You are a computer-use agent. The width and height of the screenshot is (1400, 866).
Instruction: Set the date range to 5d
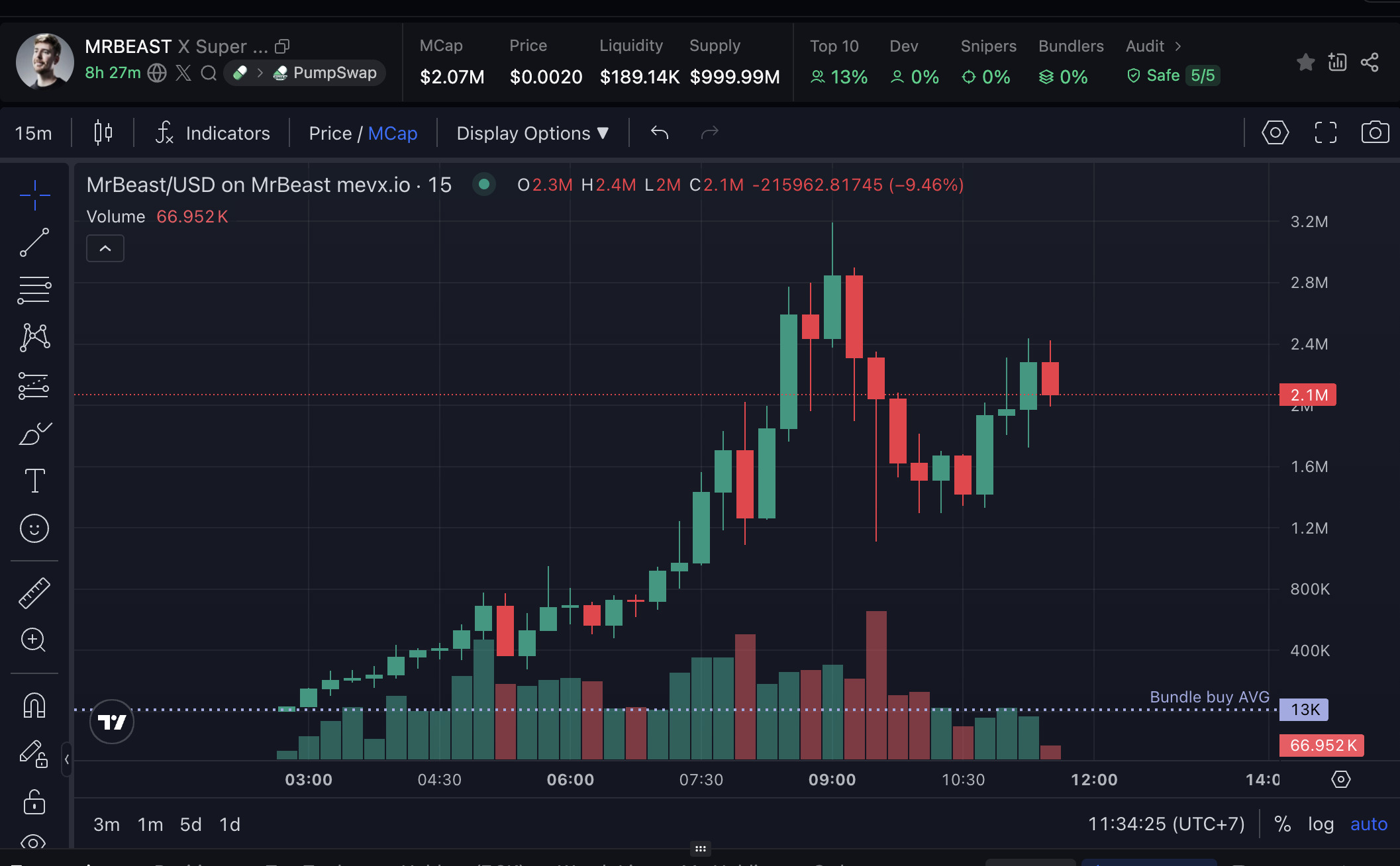coord(191,824)
